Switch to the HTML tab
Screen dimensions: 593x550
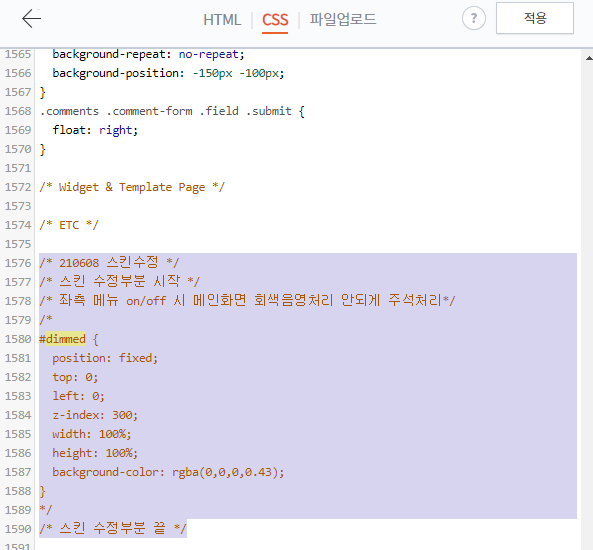coord(222,20)
